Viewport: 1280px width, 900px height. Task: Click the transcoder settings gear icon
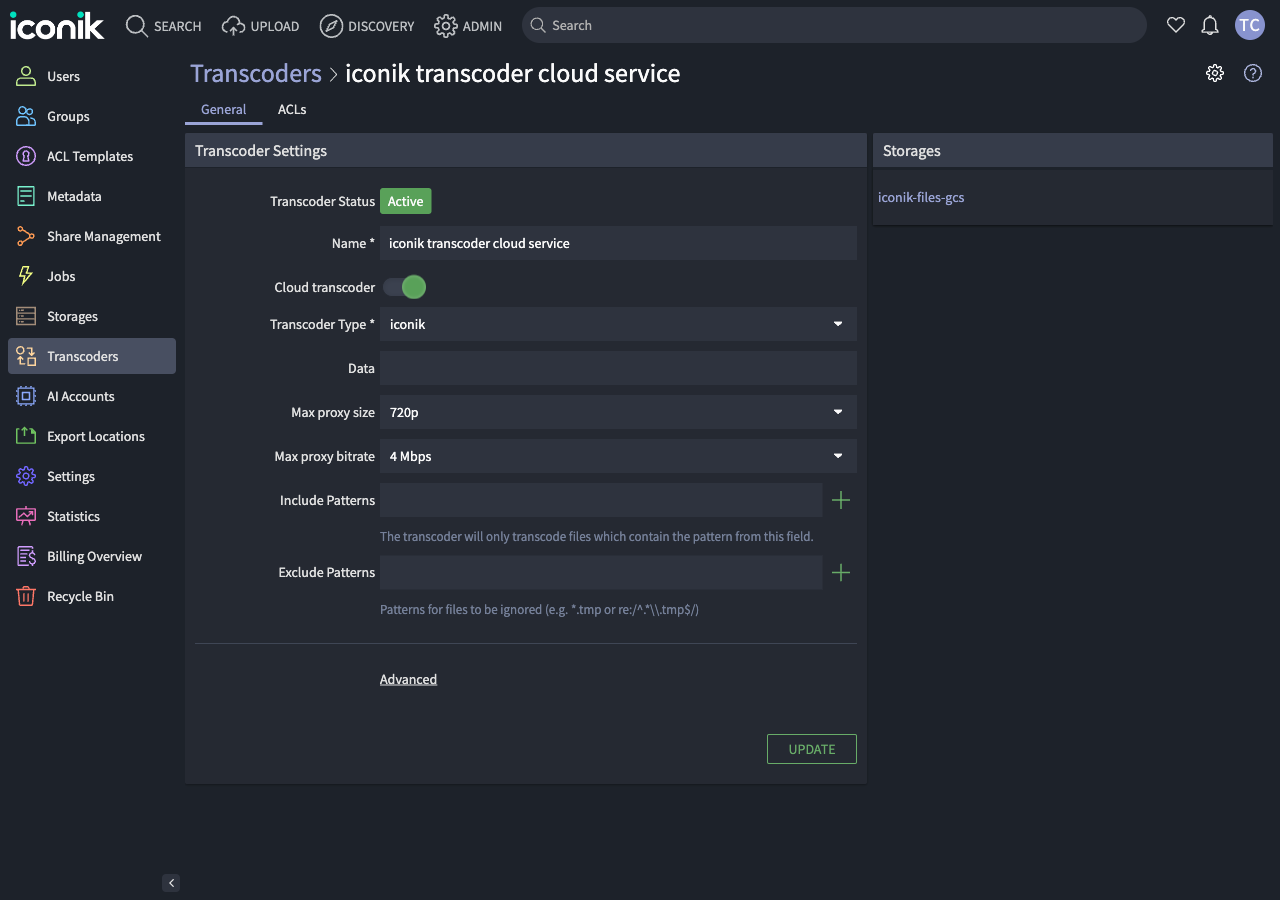coord(1214,72)
